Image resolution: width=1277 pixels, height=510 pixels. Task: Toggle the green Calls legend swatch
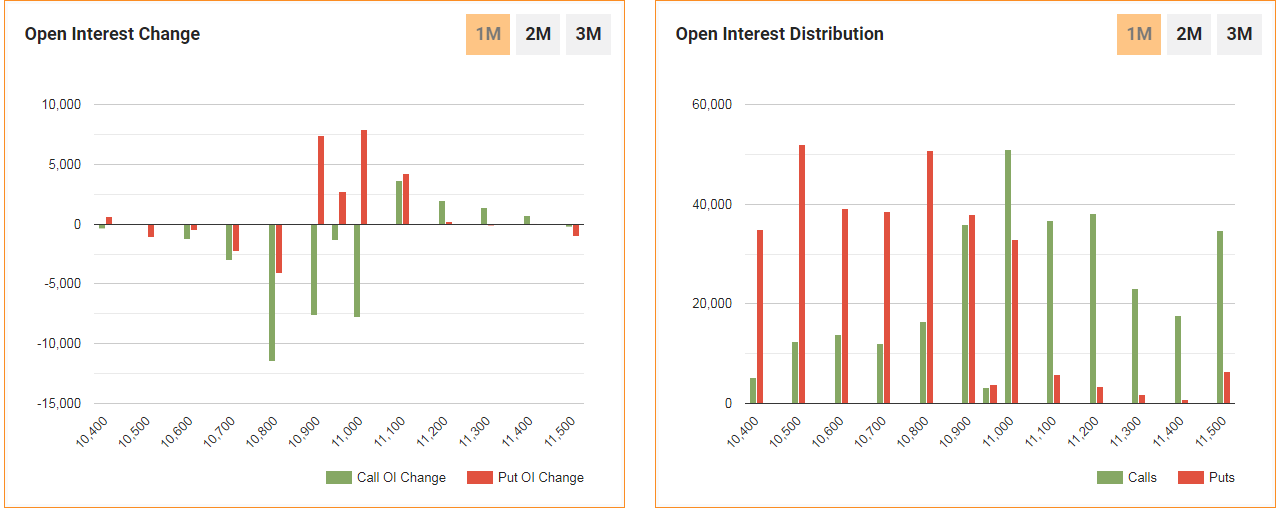point(1110,477)
